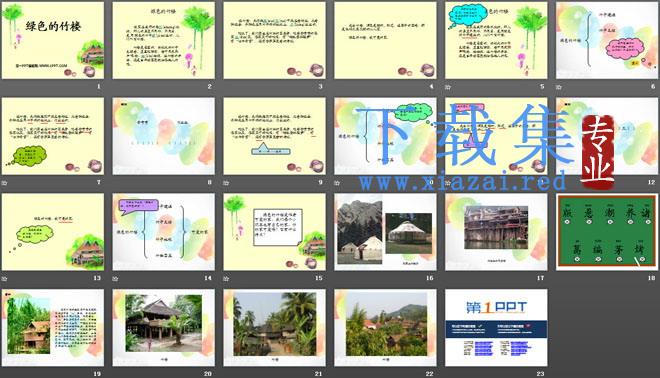
Task: Select slide 22 with the hillside village photo
Action: pos(385,327)
